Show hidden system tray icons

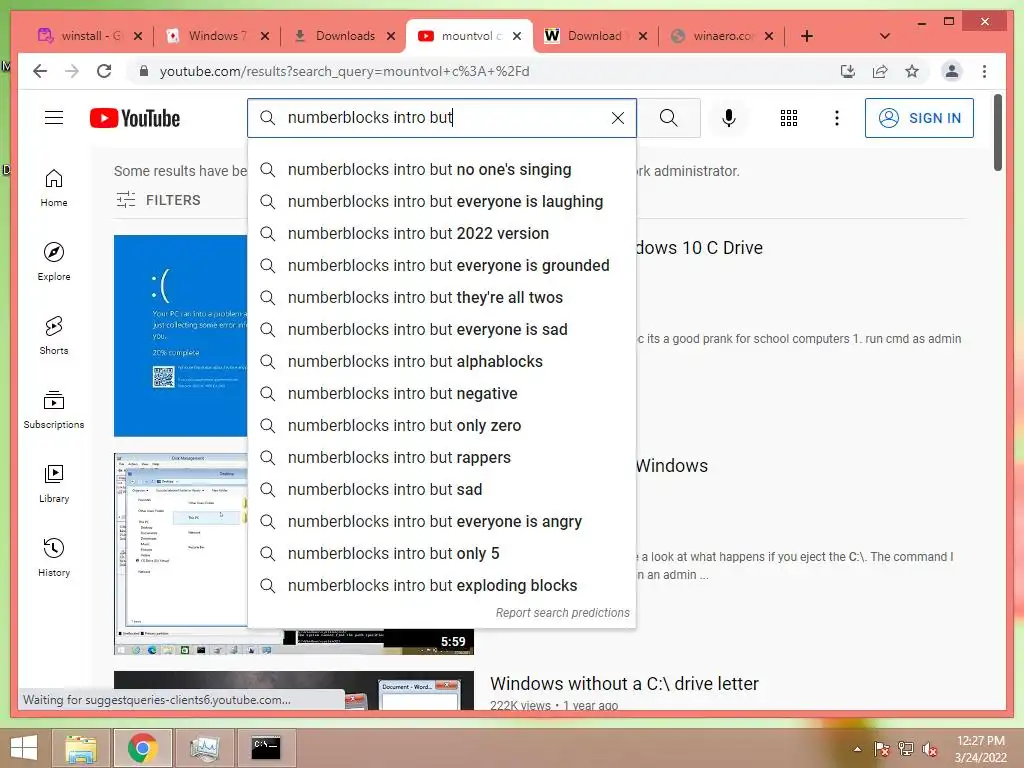point(857,749)
